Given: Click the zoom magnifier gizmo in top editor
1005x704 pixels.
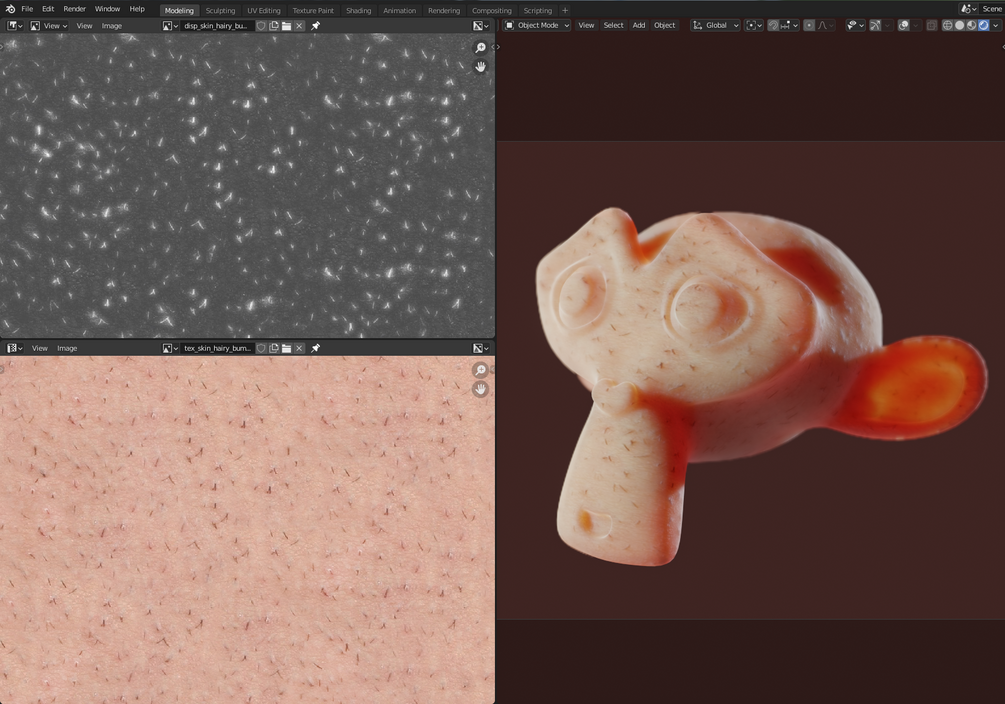Looking at the screenshot, I should coord(480,48).
